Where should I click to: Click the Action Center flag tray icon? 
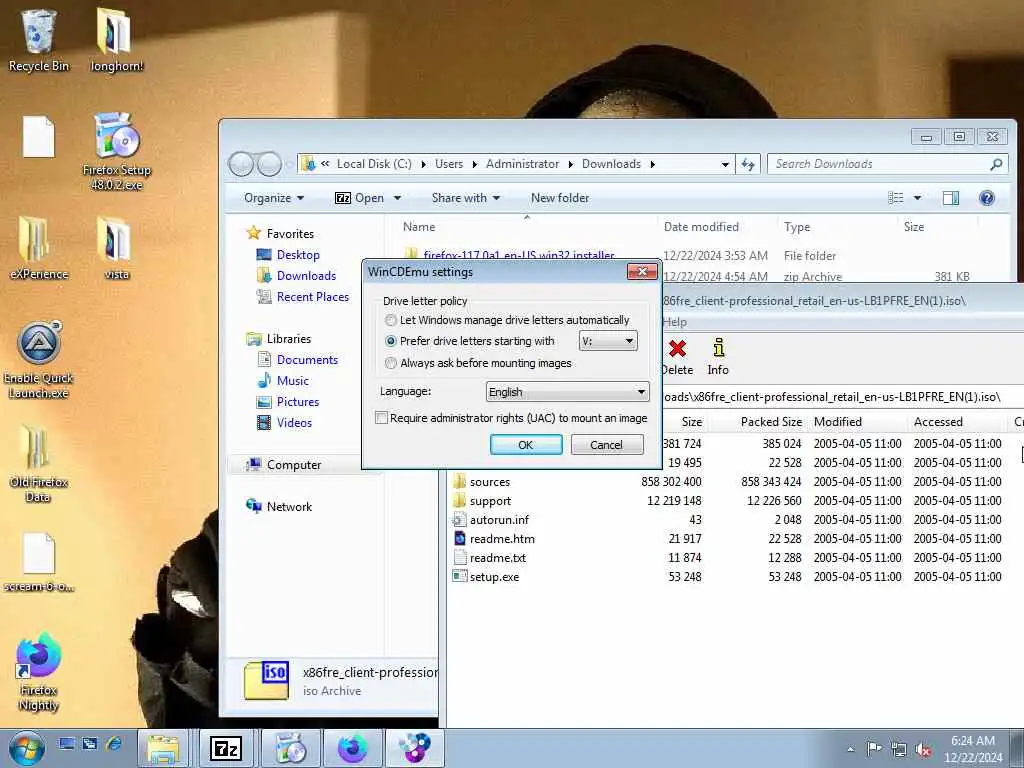point(874,749)
